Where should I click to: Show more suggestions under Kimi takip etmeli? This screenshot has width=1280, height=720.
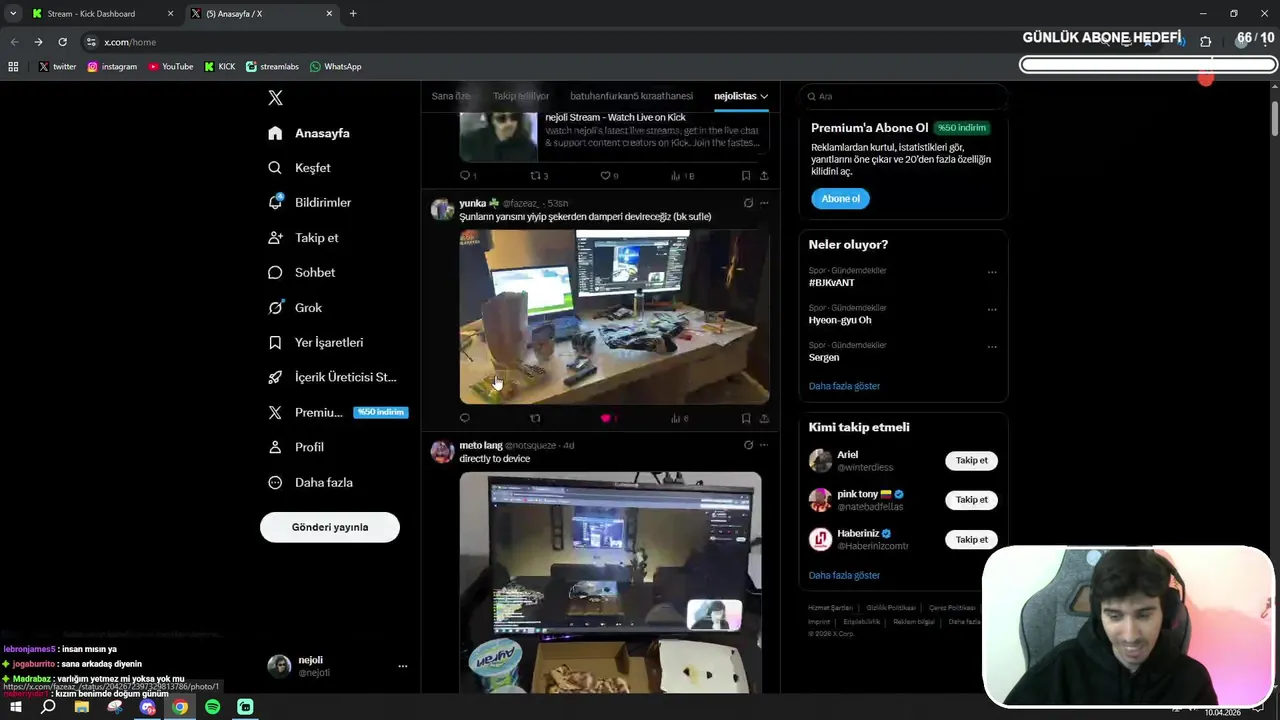point(844,575)
